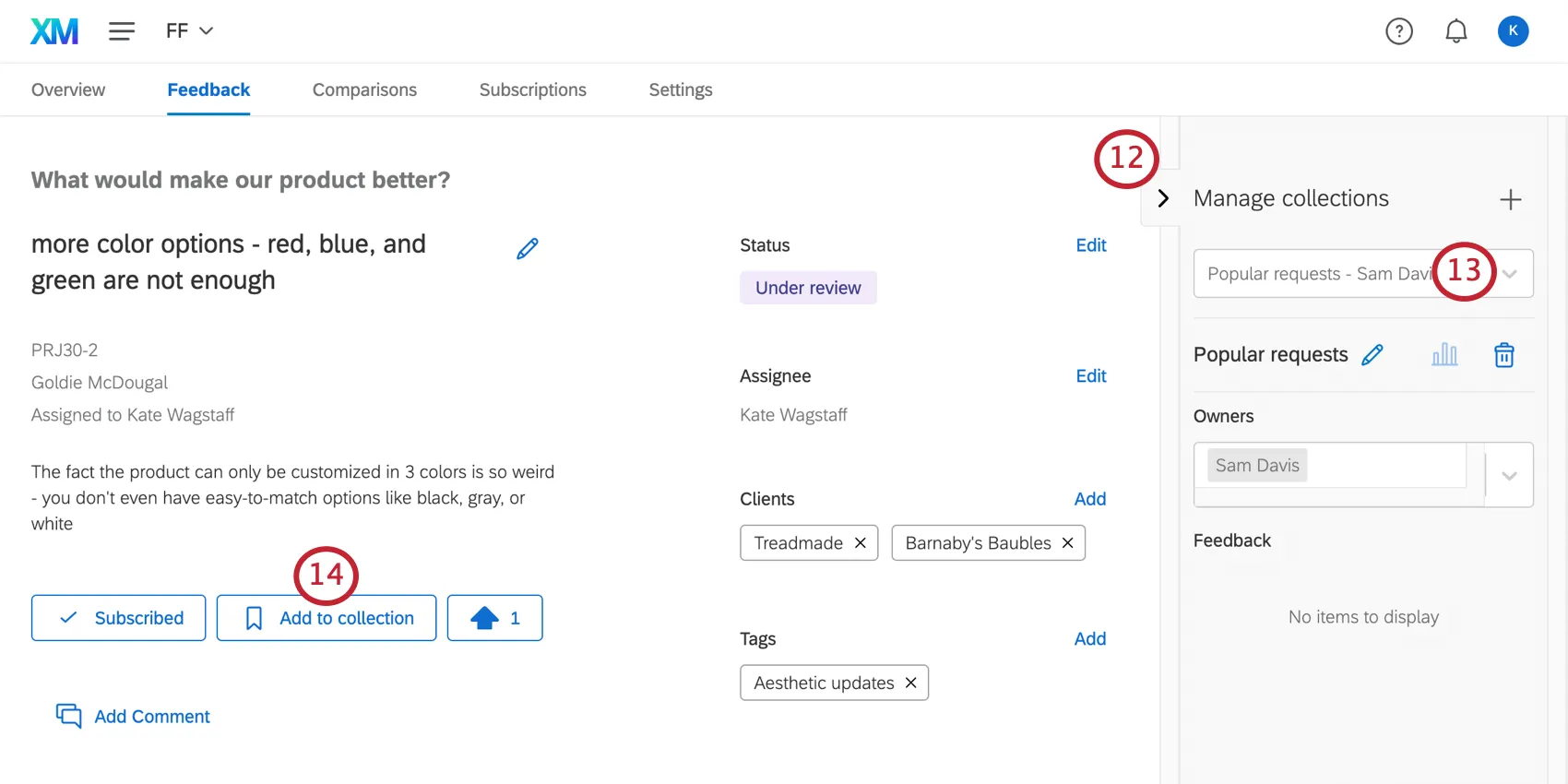Click the XM logo
This screenshot has height=784, width=1568.
(54, 31)
